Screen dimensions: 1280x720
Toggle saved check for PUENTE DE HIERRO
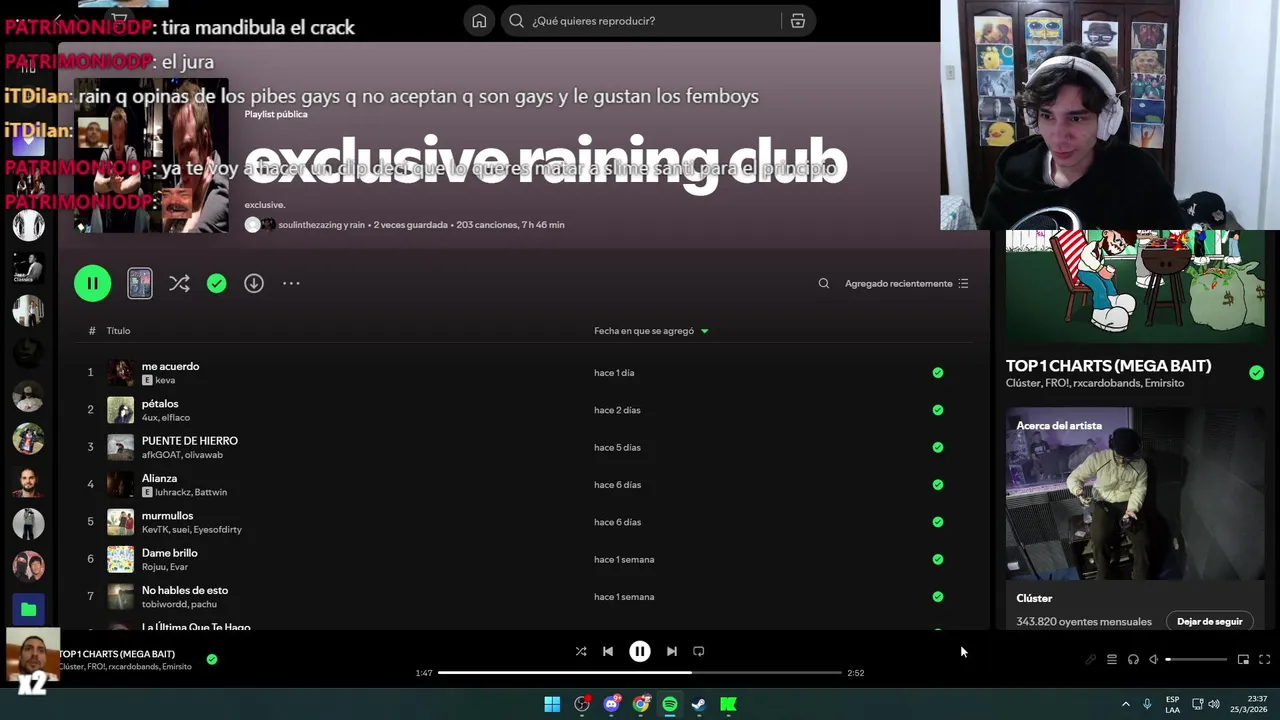[x=938, y=447]
